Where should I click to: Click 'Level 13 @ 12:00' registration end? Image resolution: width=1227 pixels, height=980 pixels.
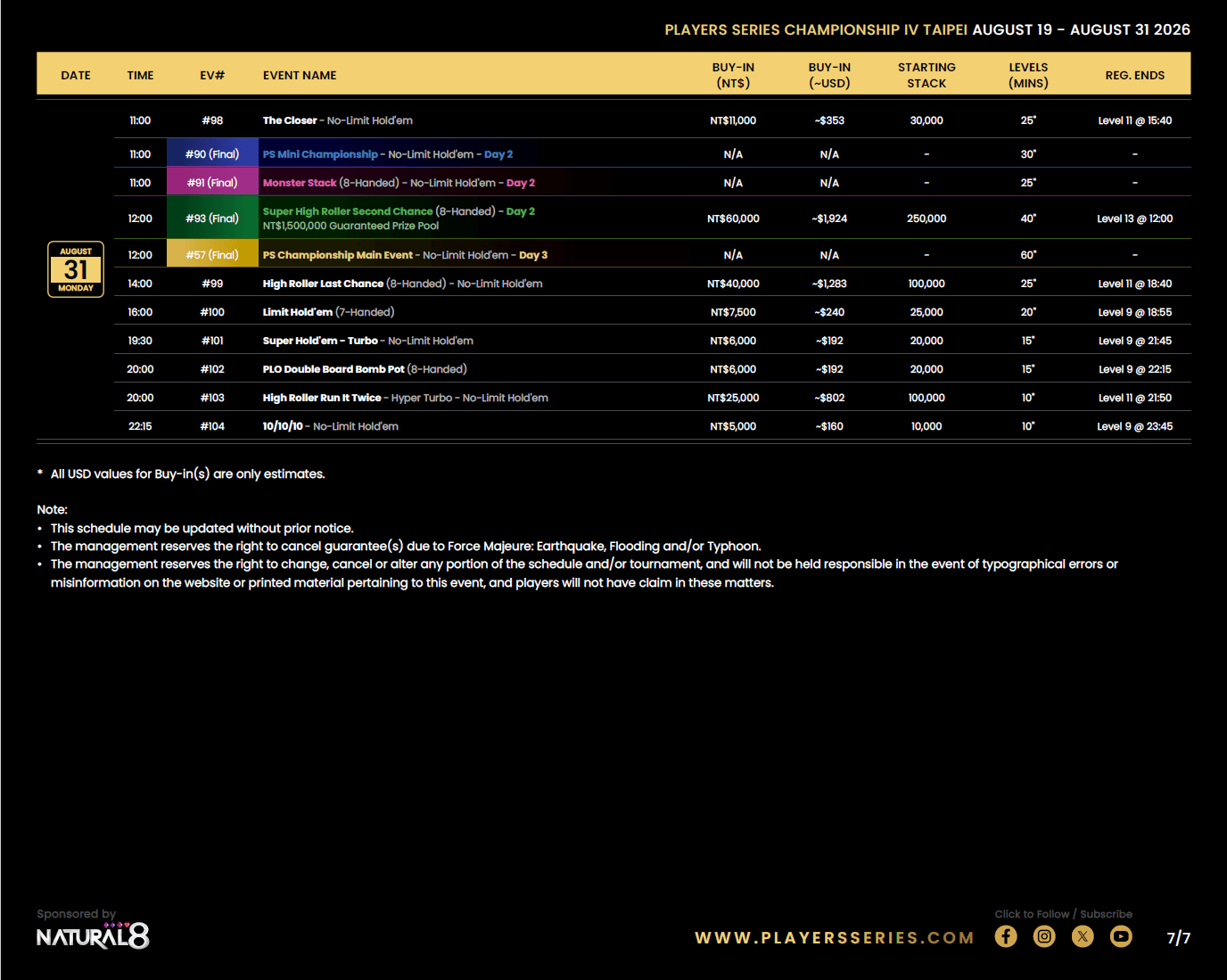click(1135, 218)
